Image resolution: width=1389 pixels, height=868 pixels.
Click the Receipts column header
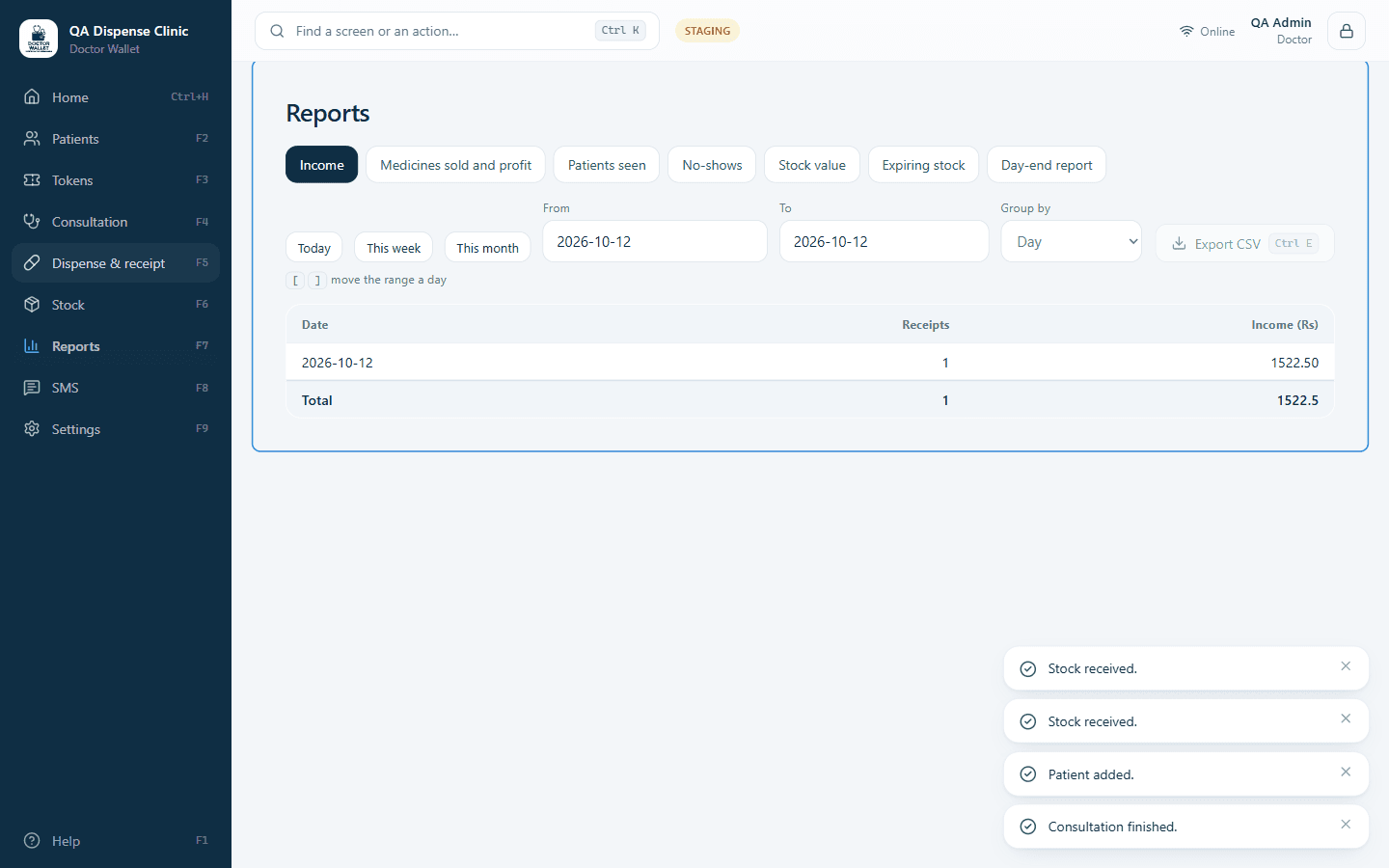(x=926, y=325)
